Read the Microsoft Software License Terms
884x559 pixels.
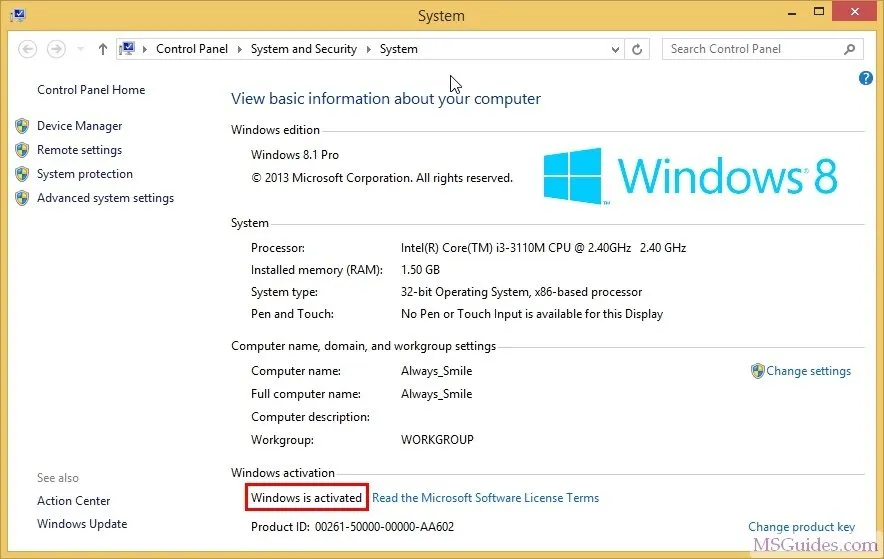pyautogui.click(x=485, y=498)
